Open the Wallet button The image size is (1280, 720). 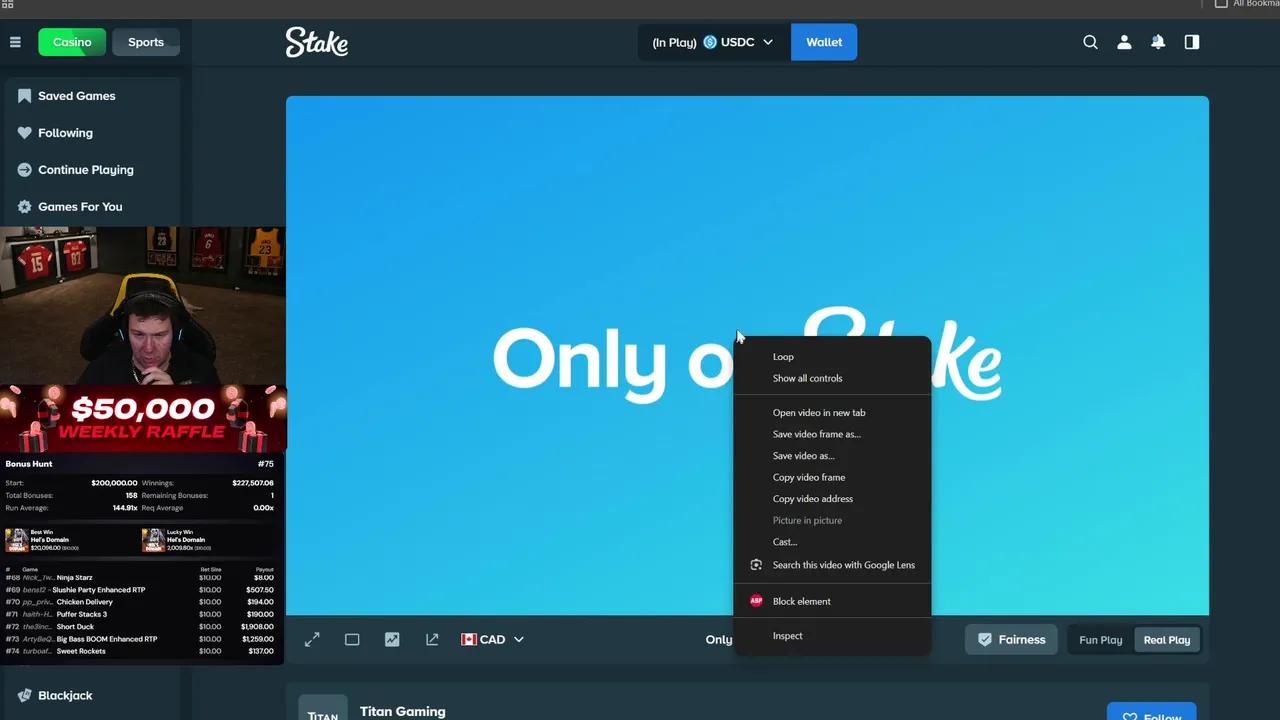pos(824,42)
